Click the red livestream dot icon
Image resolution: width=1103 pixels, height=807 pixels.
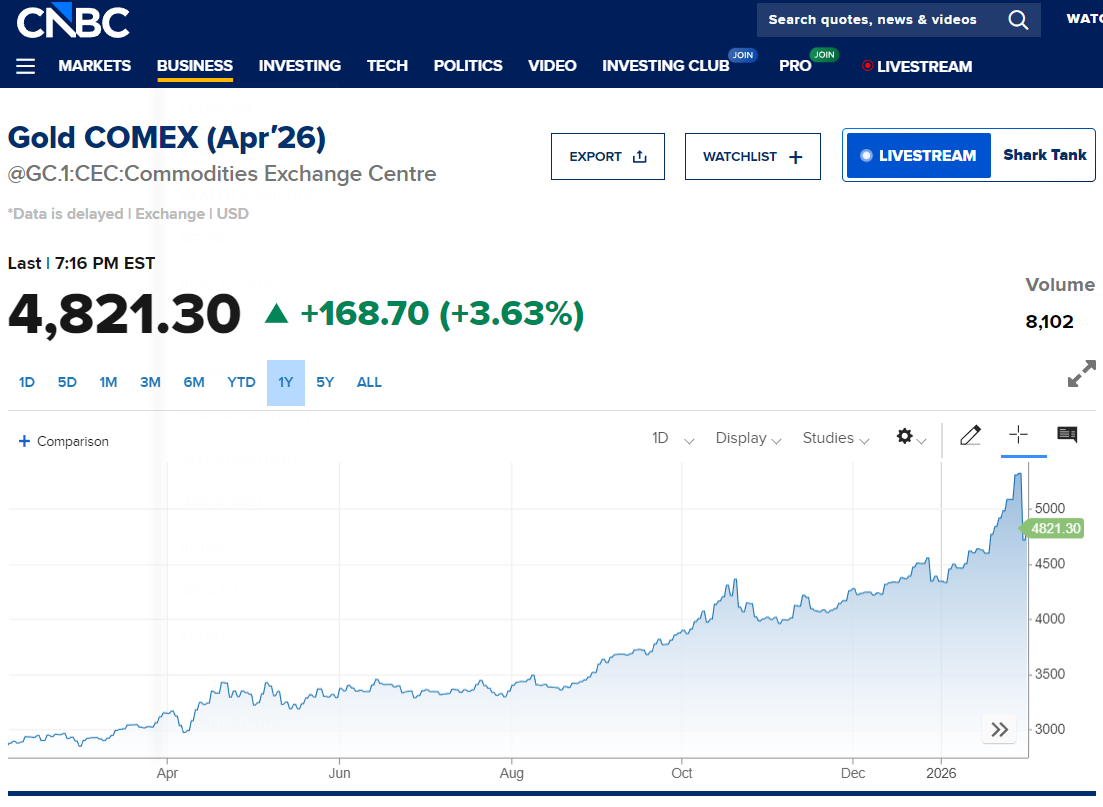coord(867,66)
